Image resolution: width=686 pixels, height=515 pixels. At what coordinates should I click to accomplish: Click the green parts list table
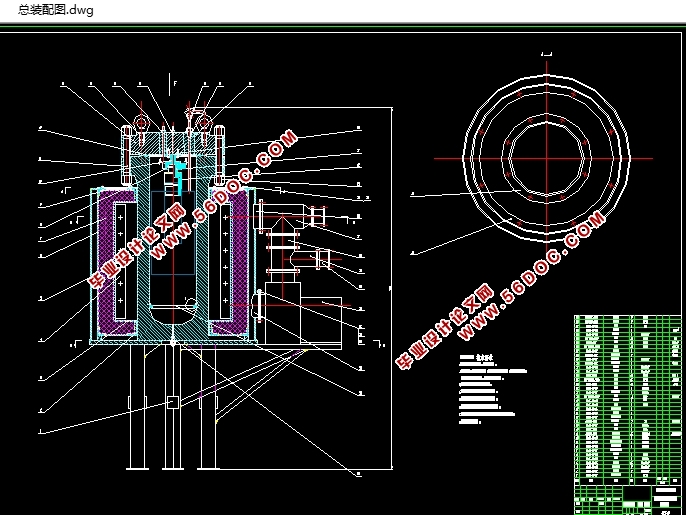628,399
